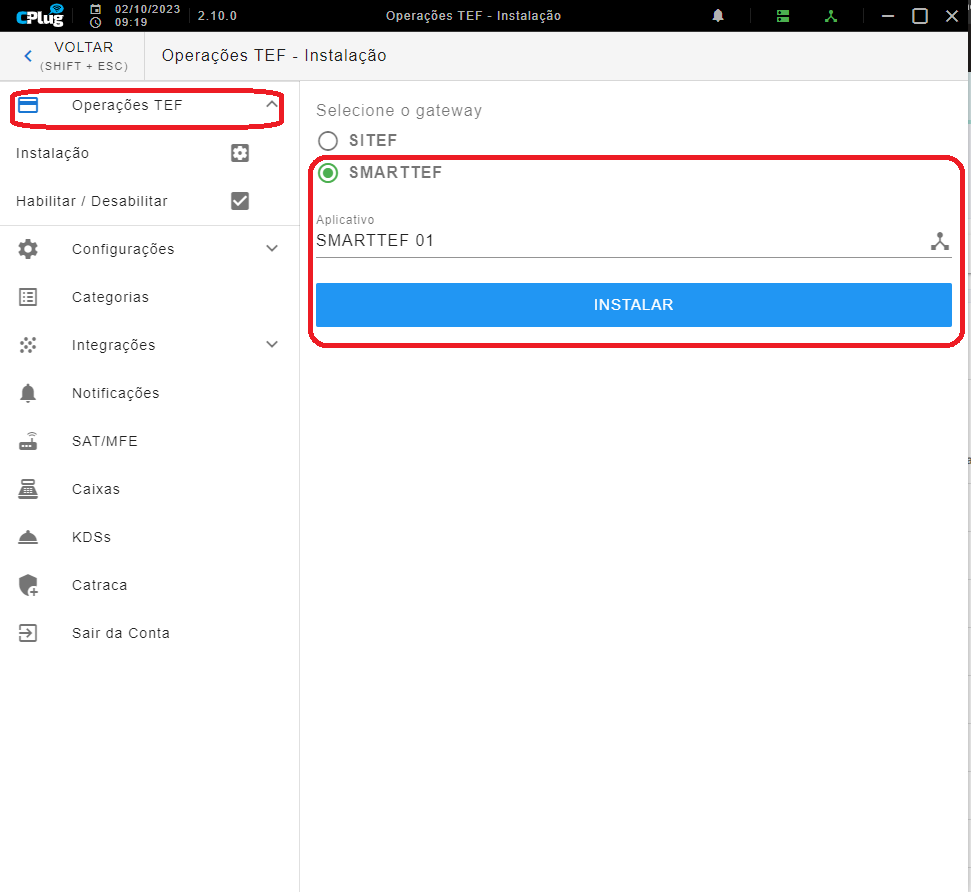Click the Integrações dots icon
The image size is (971, 892).
[28, 345]
